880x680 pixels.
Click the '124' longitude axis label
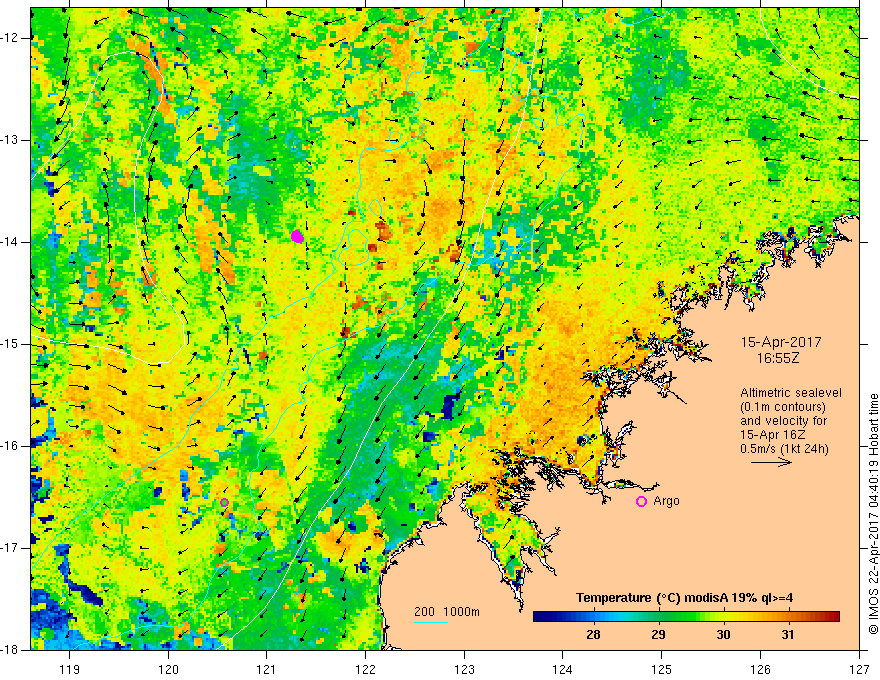(563, 669)
